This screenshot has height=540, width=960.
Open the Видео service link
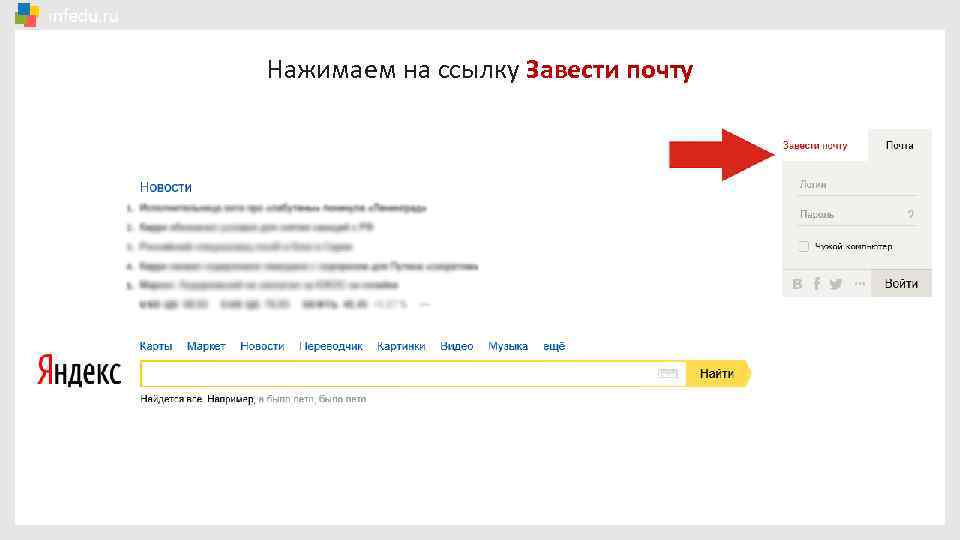tap(457, 346)
